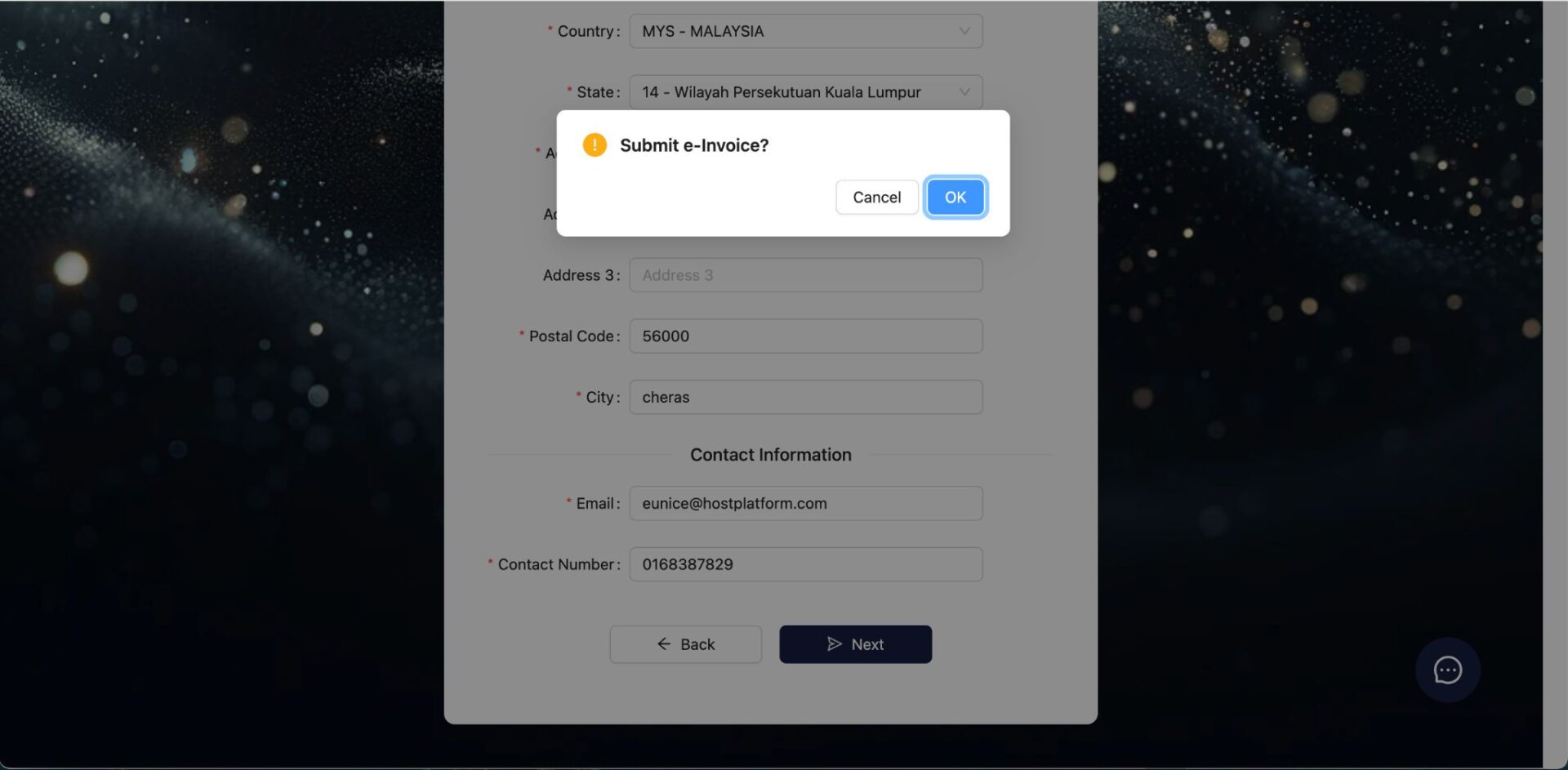
Task: Click the left arrow icon on Back
Action: click(x=664, y=644)
